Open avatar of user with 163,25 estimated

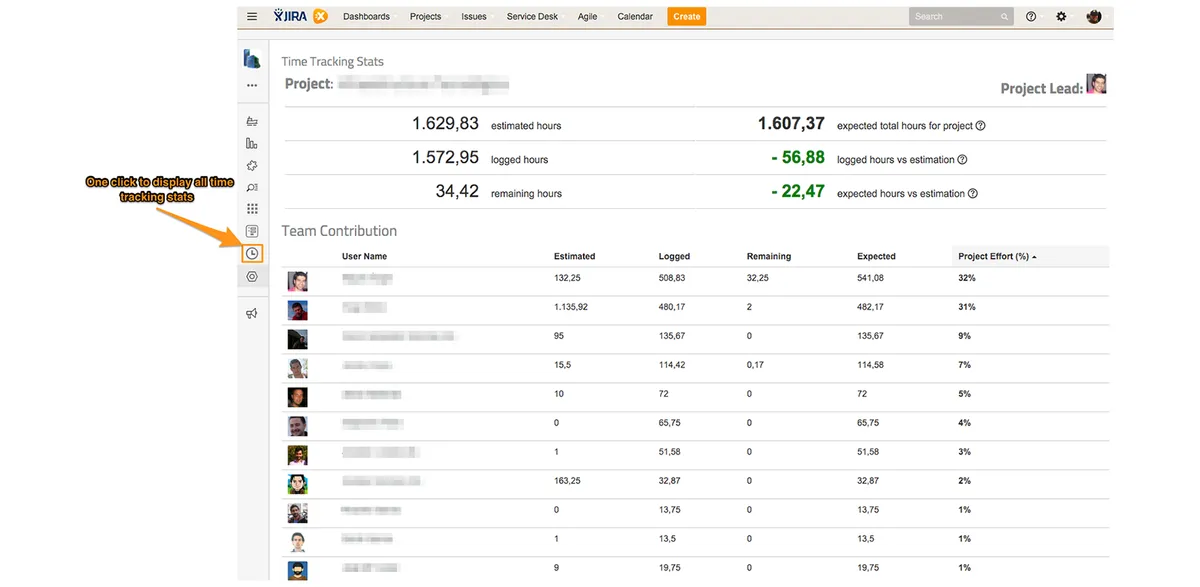coord(298,484)
